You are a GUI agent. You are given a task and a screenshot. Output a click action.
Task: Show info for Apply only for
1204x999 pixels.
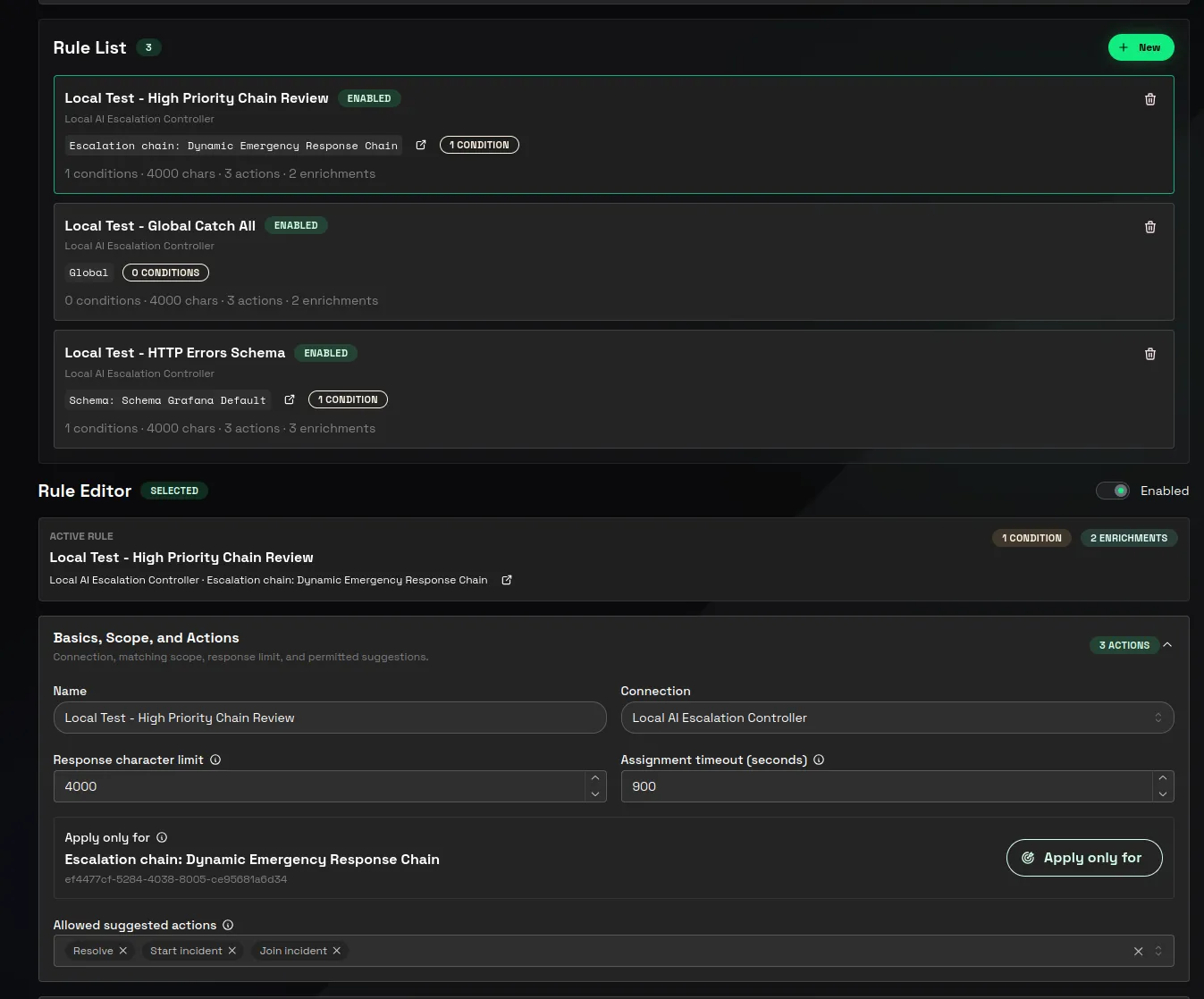(x=162, y=837)
